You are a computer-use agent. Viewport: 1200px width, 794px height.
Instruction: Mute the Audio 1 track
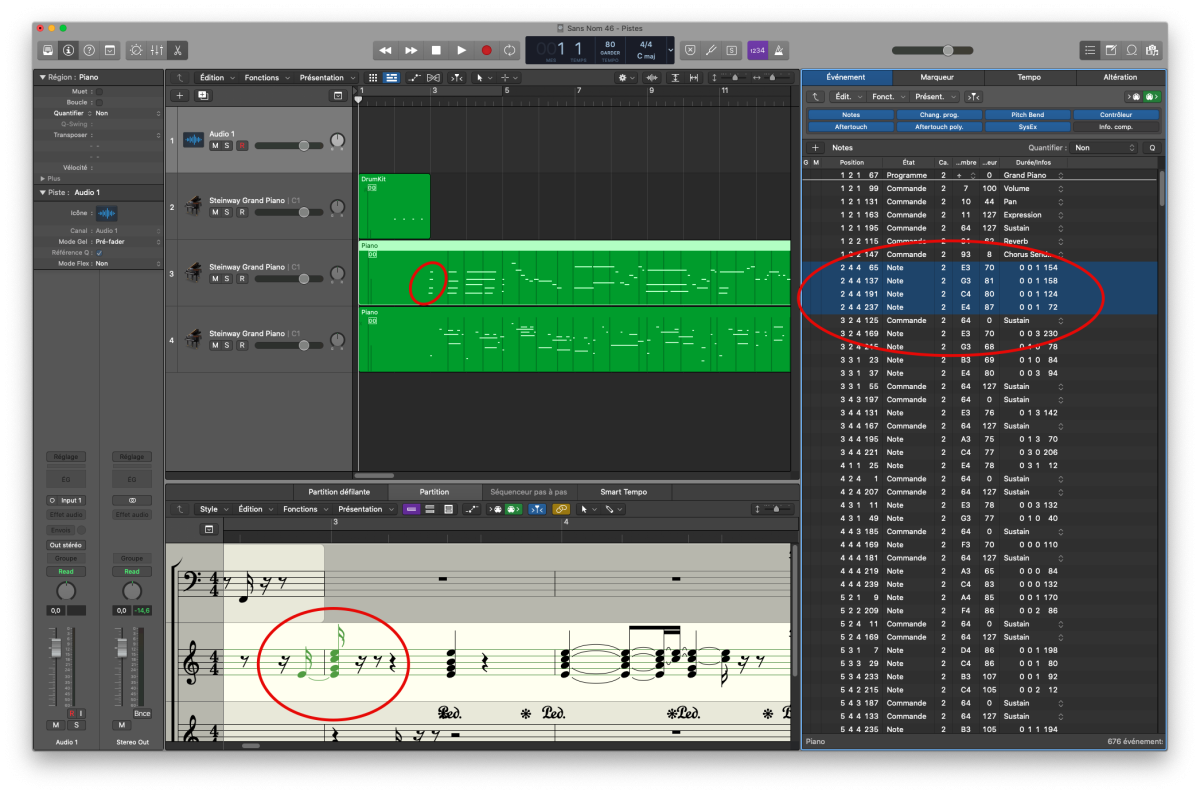point(215,146)
